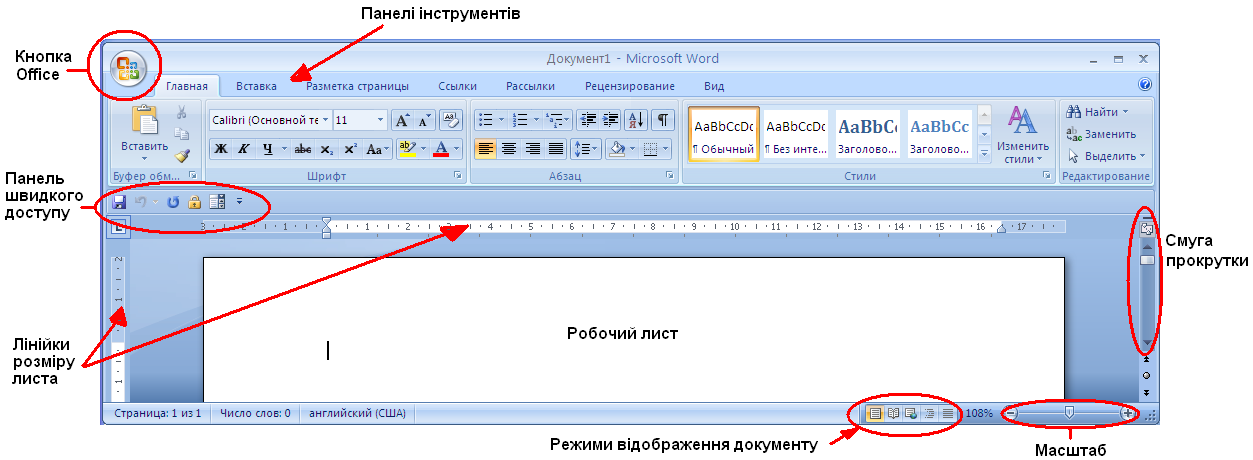The height and width of the screenshot is (460, 1253).
Task: Toggle superscript x² formatting
Action: 350,149
